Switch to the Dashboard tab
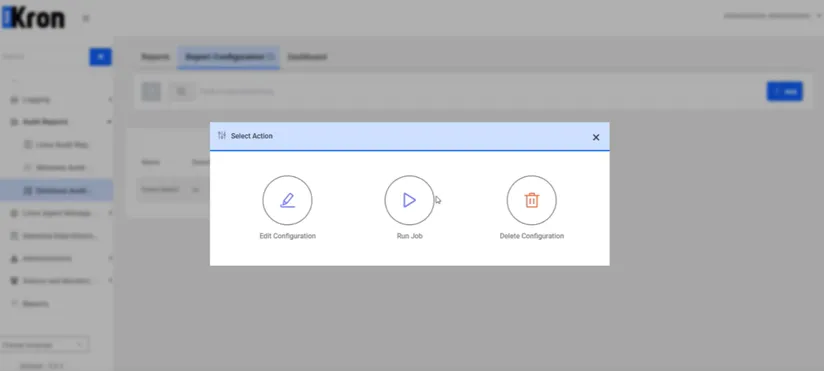The width and height of the screenshot is (824, 371). pyautogui.click(x=307, y=57)
